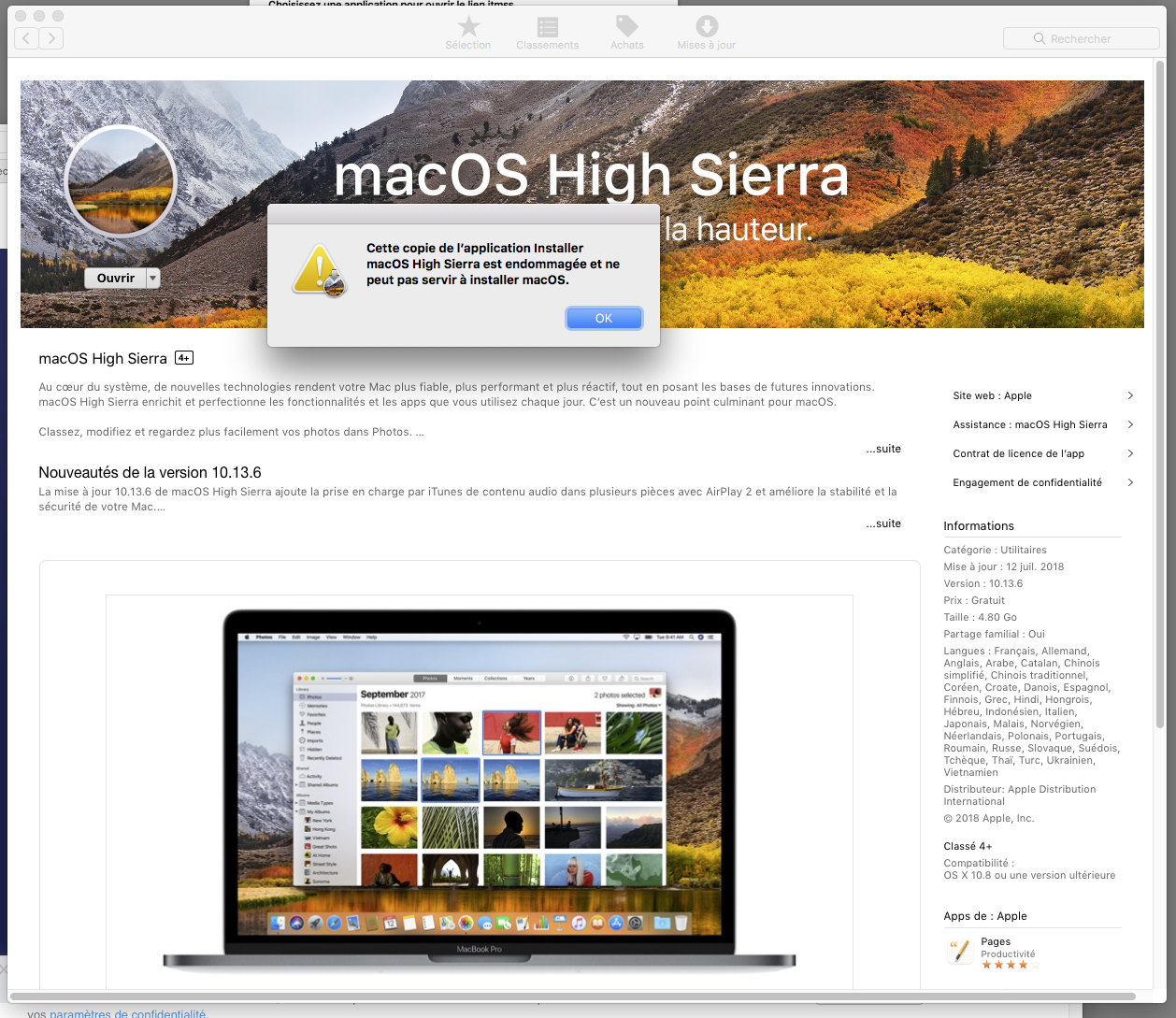Click the Distributeur: Apple Distribution International text
This screenshot has width=1176, height=1018.
coord(1020,796)
